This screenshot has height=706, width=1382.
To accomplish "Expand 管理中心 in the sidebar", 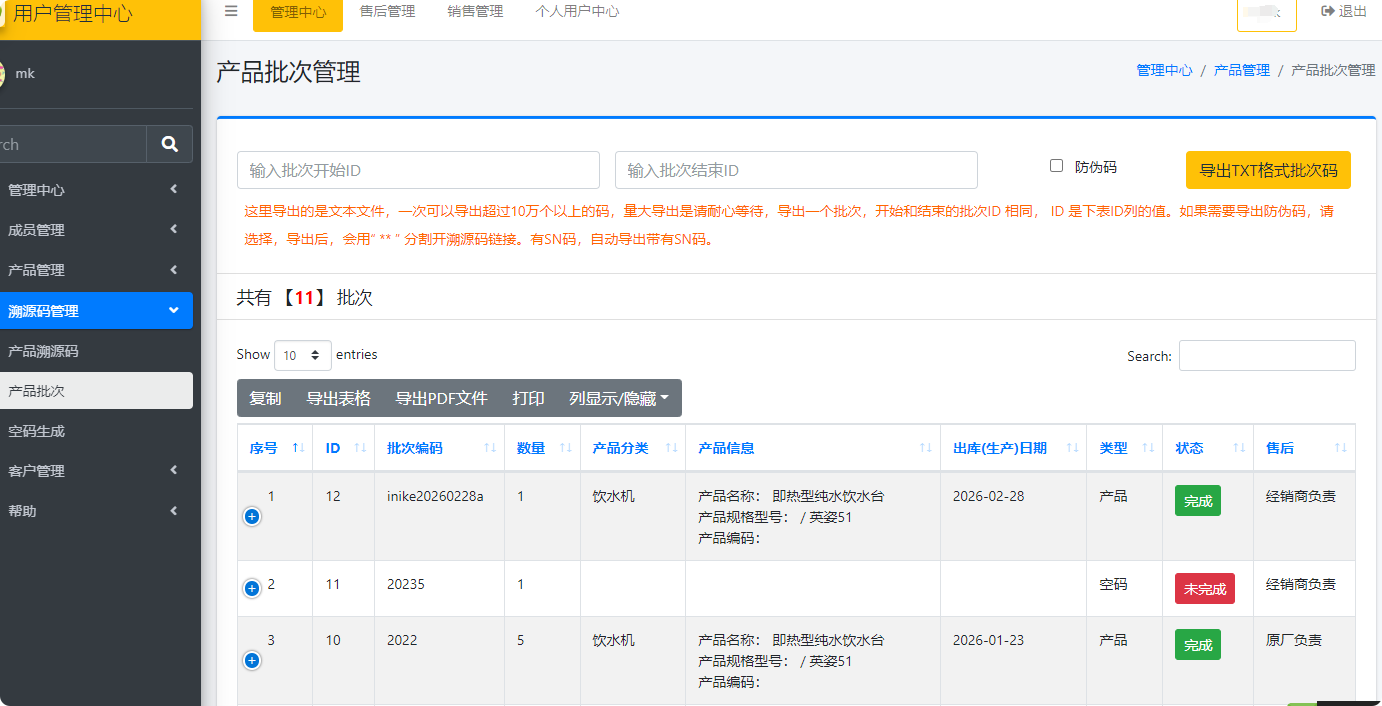I will [x=96, y=190].
